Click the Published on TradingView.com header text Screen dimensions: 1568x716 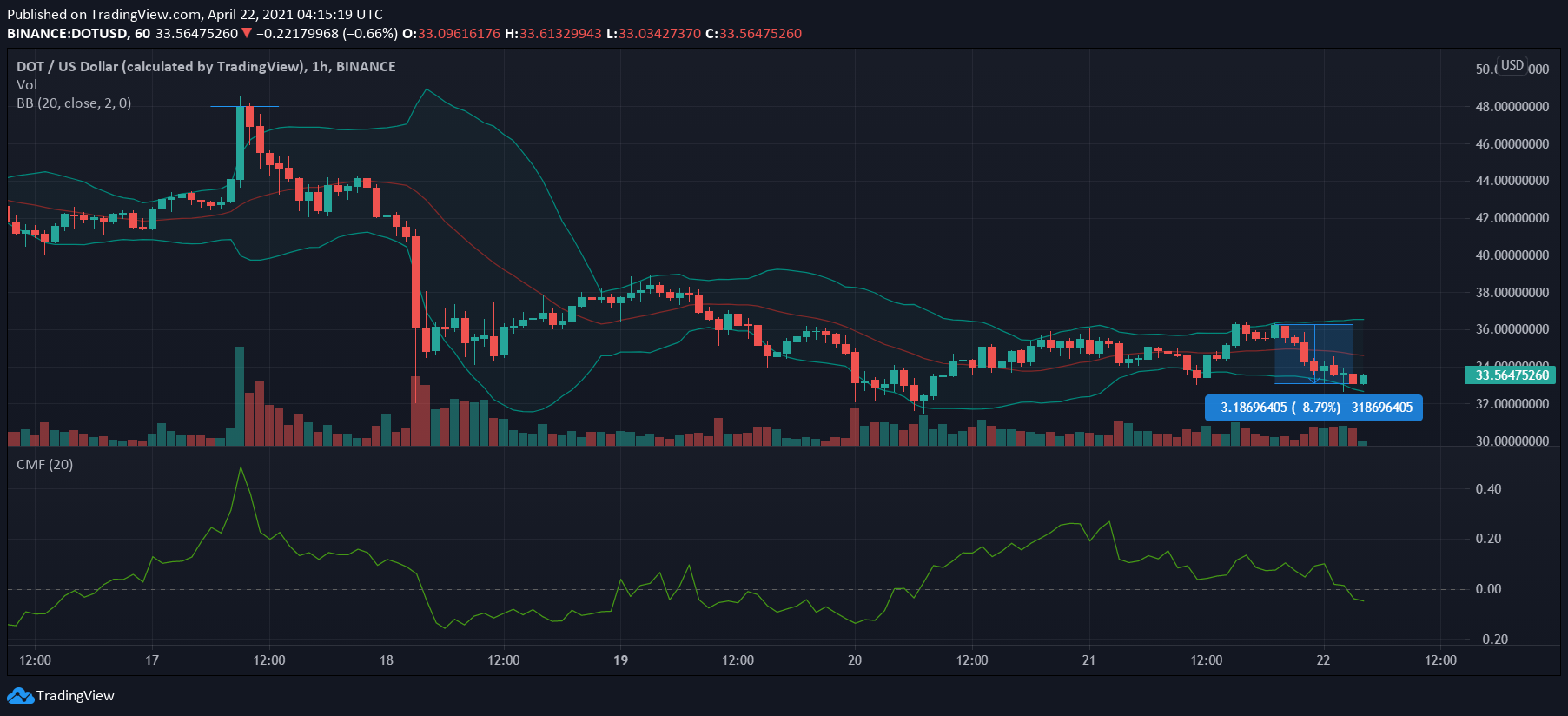point(195,15)
